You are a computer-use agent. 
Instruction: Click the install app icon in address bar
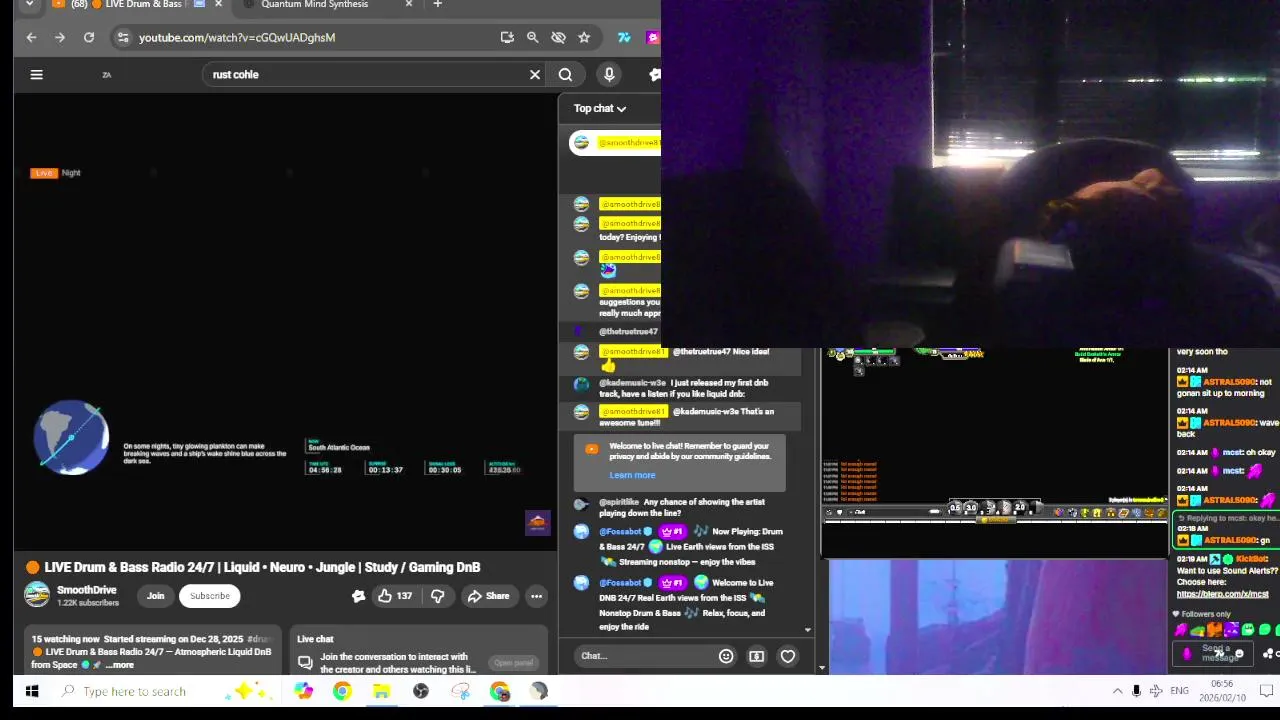(x=507, y=37)
